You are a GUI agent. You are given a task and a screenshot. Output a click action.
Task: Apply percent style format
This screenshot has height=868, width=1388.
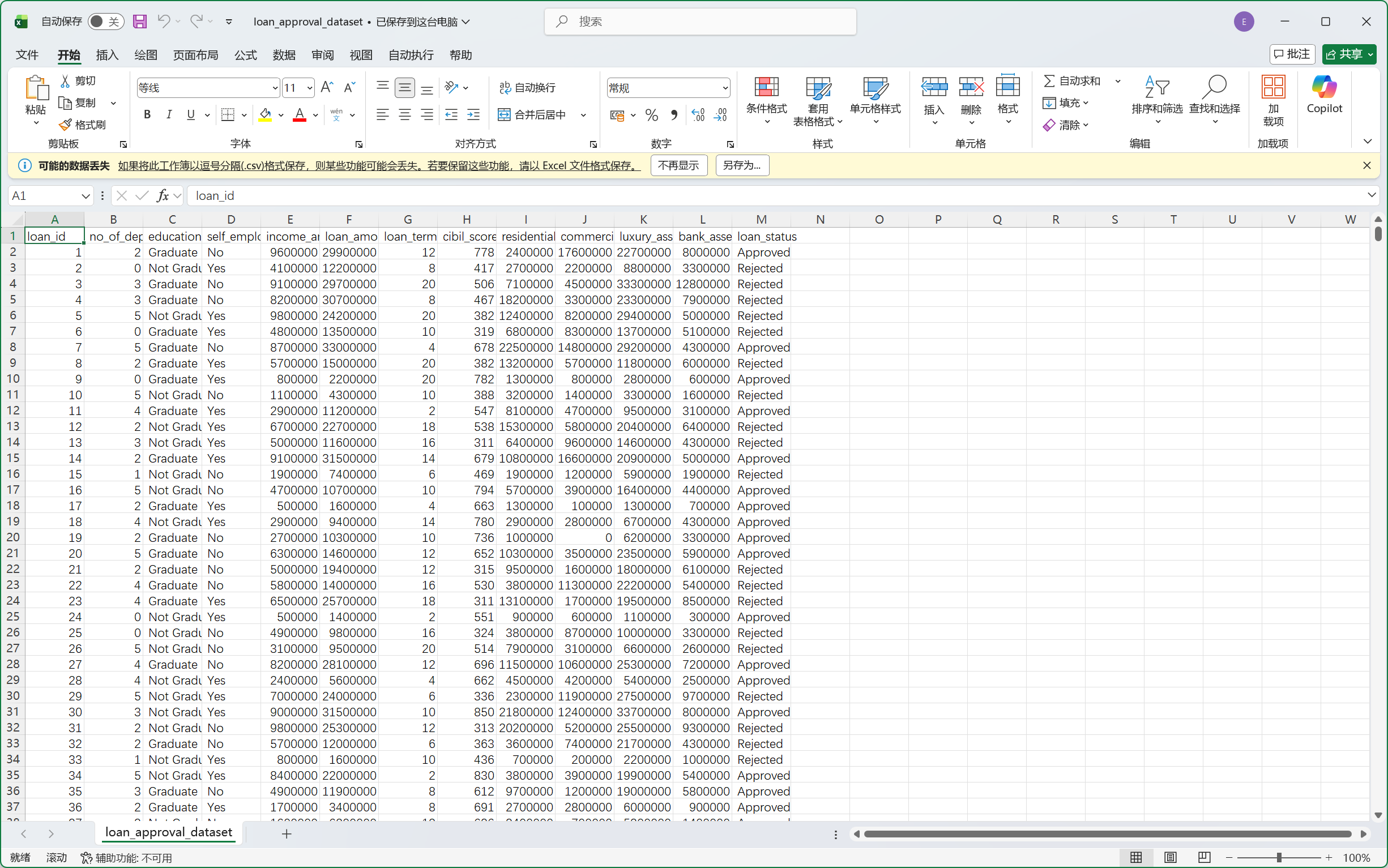click(x=651, y=116)
